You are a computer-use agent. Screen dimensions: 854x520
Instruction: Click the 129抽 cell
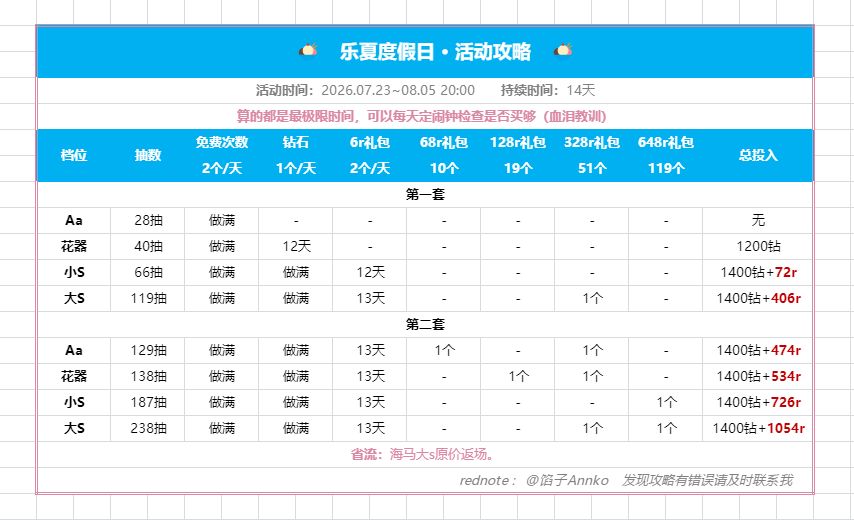(x=148, y=350)
